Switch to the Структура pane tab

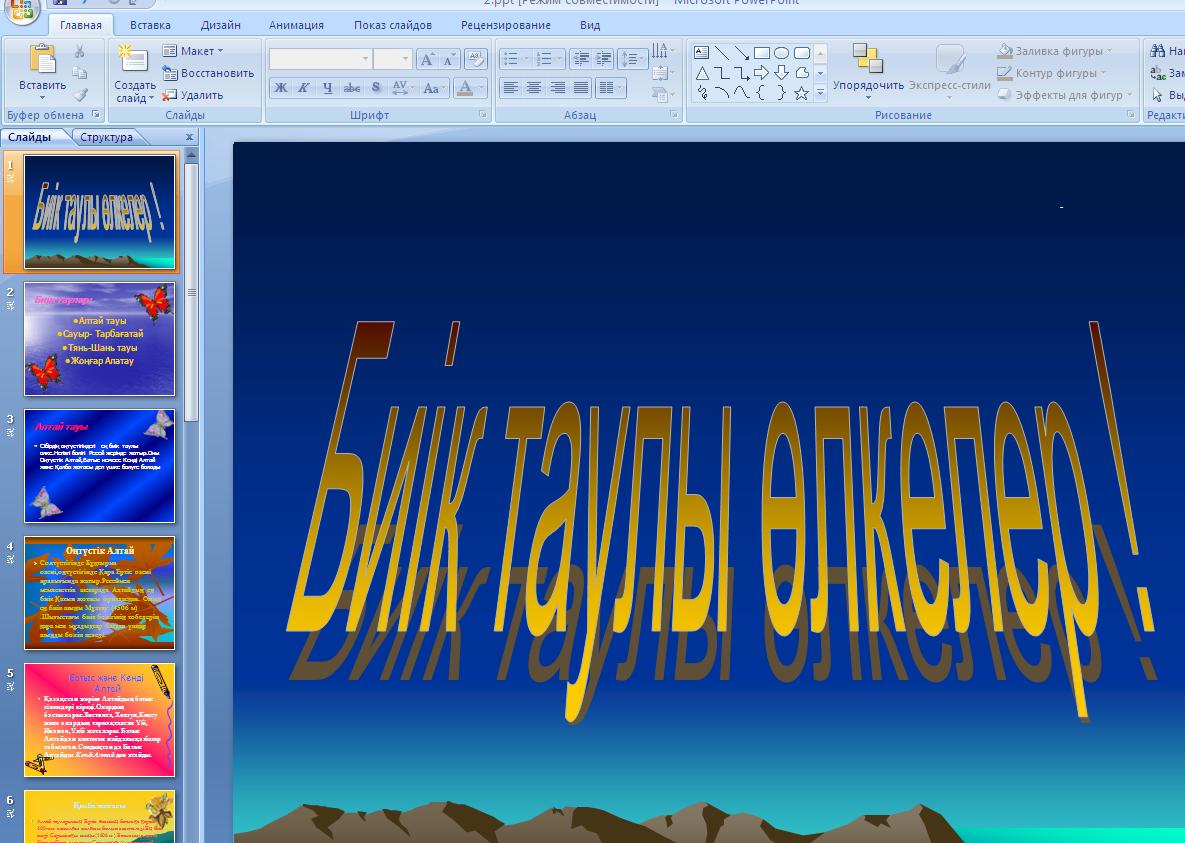(107, 137)
